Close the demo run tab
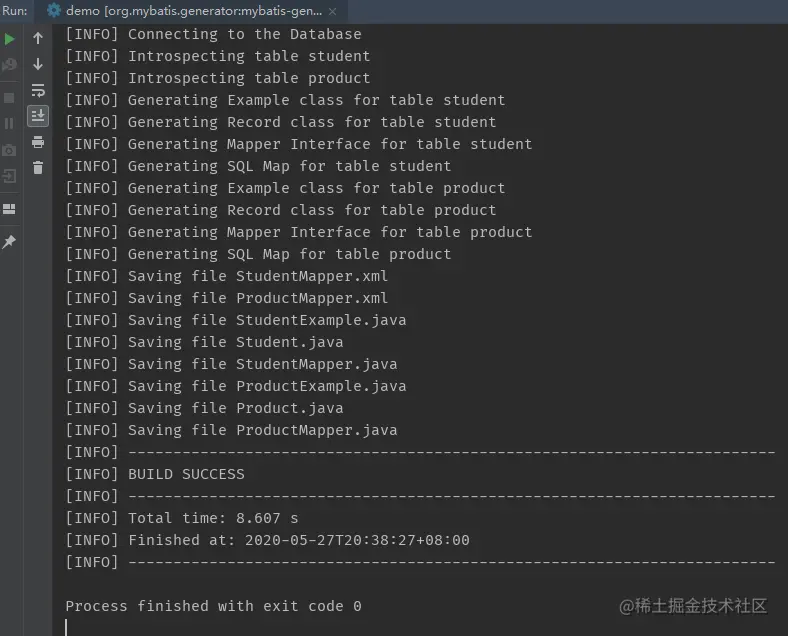 coord(332,11)
